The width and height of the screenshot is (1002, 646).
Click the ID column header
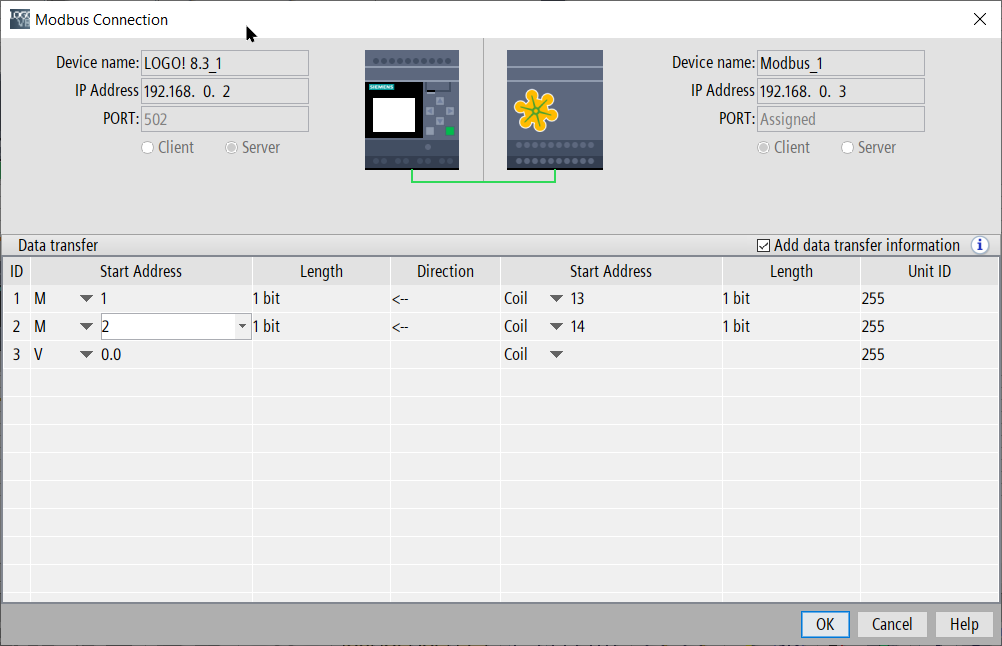tap(17, 272)
